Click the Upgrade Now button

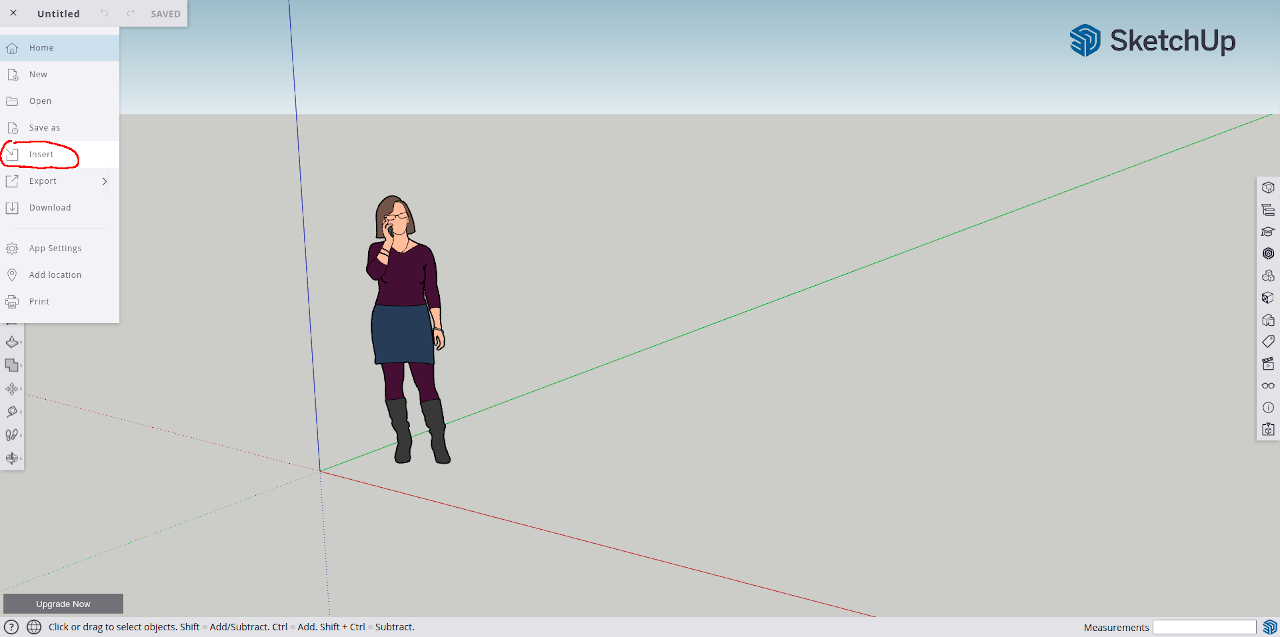62,603
